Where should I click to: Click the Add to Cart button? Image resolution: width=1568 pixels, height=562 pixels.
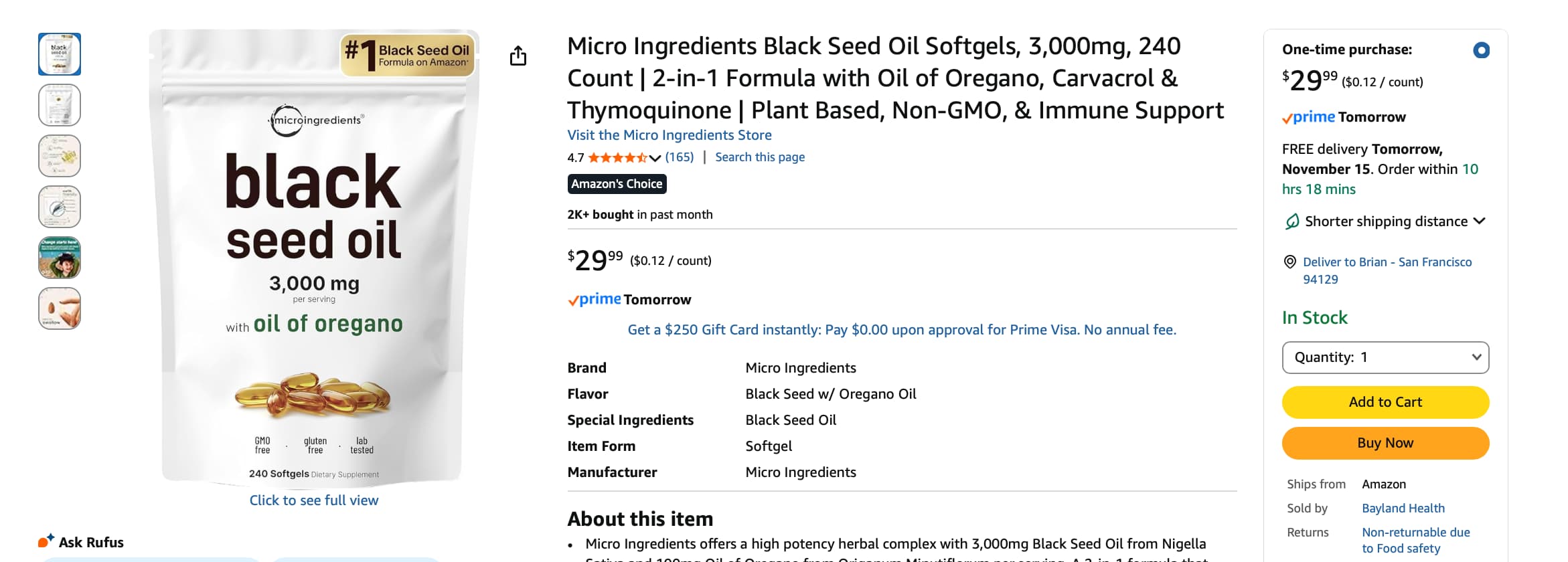[x=1385, y=402]
